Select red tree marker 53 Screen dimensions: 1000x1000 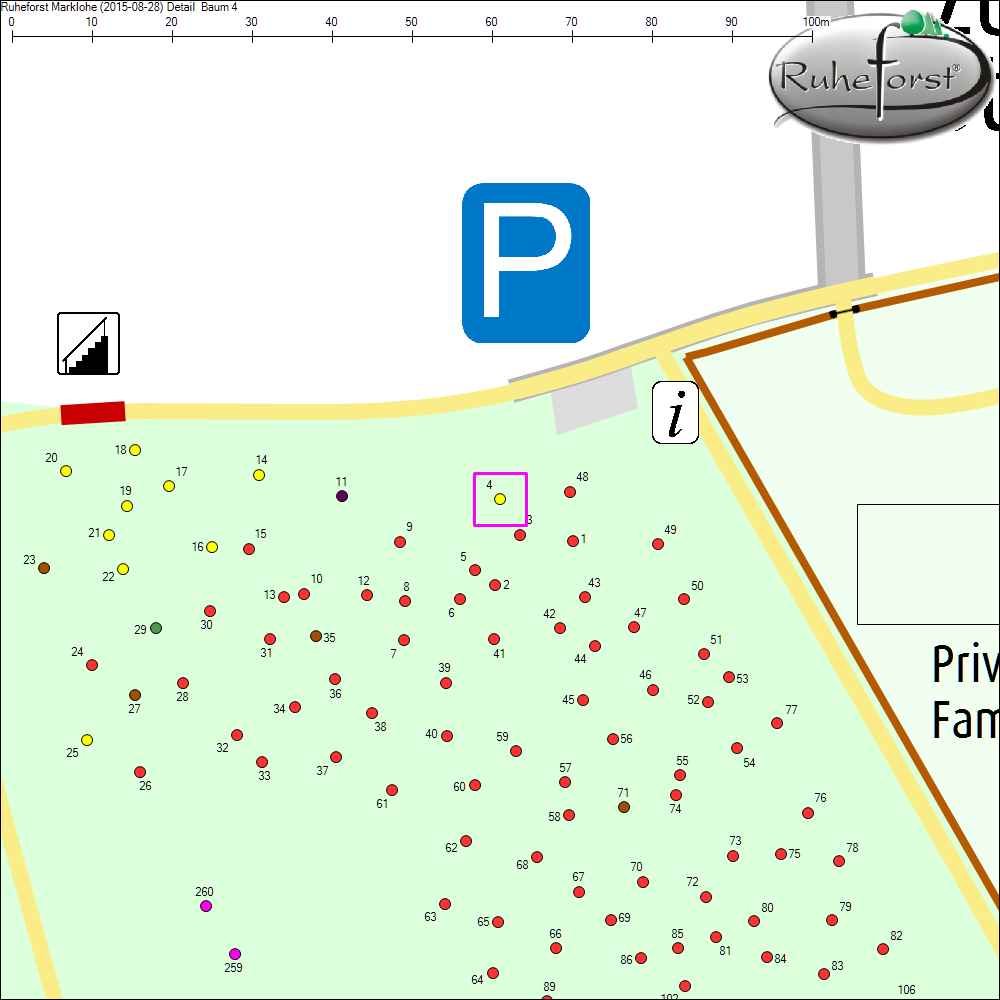(729, 677)
